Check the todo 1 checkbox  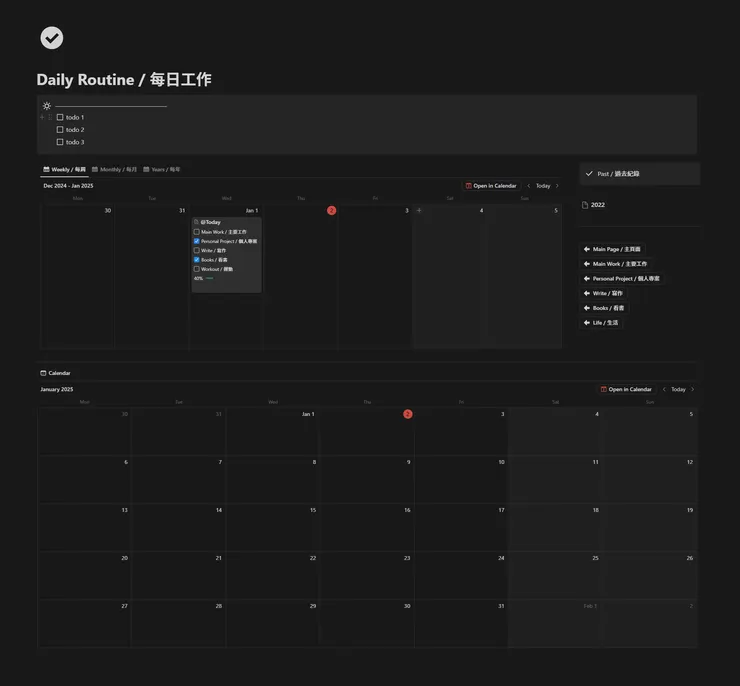pos(60,117)
